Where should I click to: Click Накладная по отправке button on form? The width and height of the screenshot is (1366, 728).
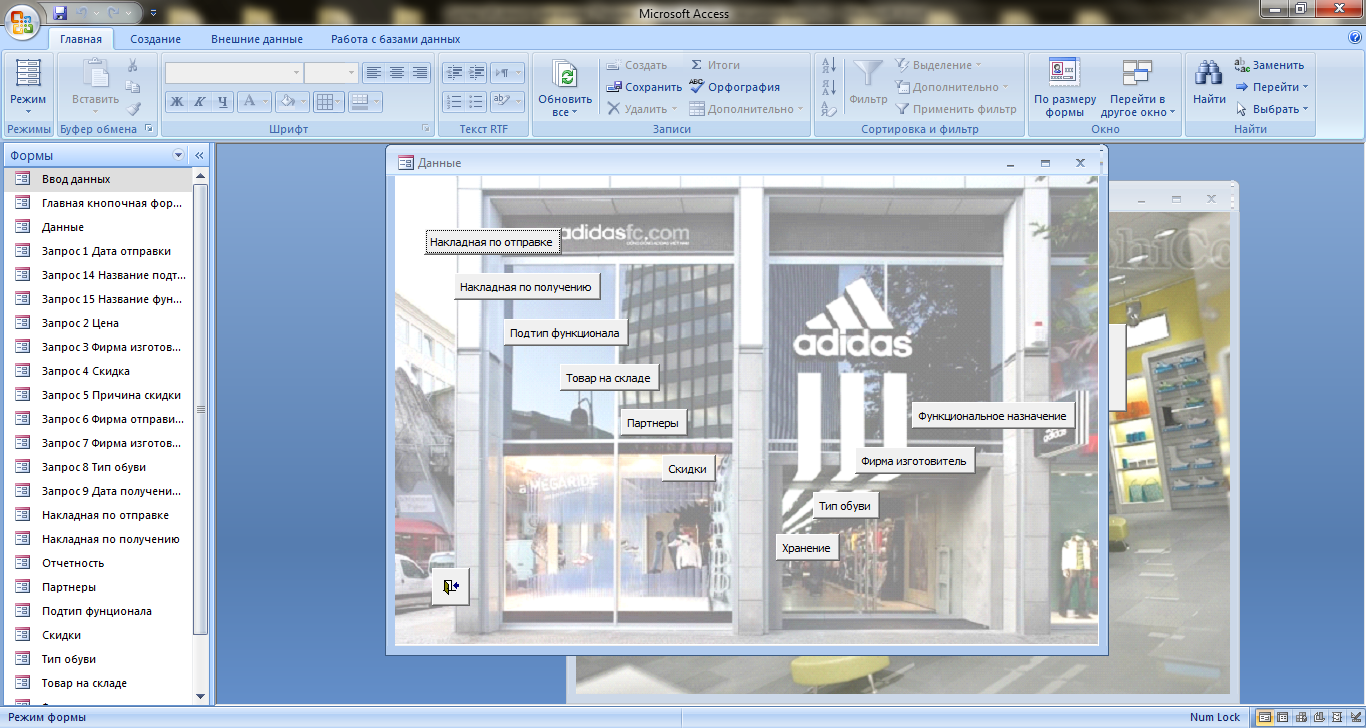pyautogui.click(x=491, y=241)
